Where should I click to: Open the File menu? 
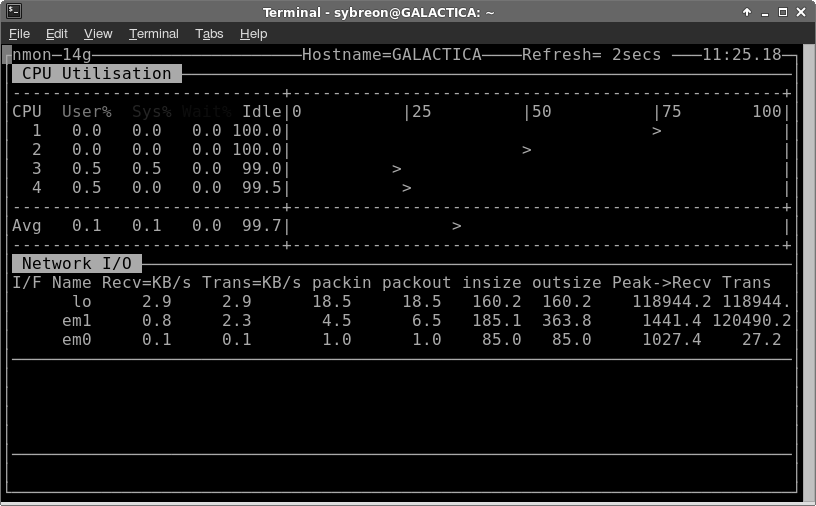coord(19,33)
